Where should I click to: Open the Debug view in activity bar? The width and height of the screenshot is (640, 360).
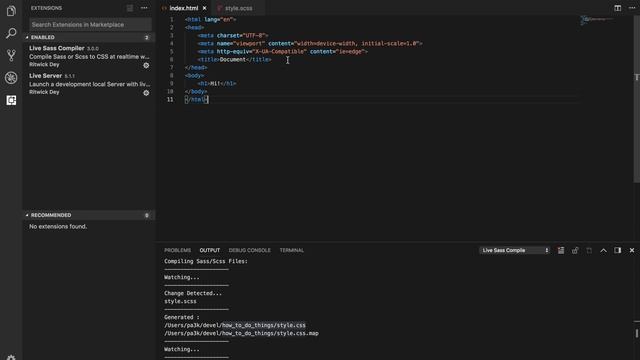tap(11, 78)
